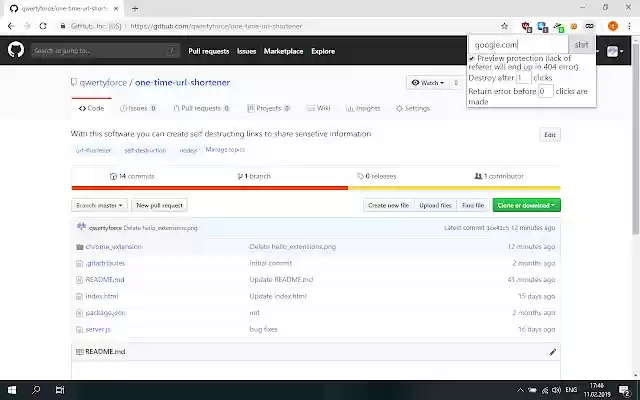Open the Insights tab
The height and width of the screenshot is (400, 640).
(363, 108)
